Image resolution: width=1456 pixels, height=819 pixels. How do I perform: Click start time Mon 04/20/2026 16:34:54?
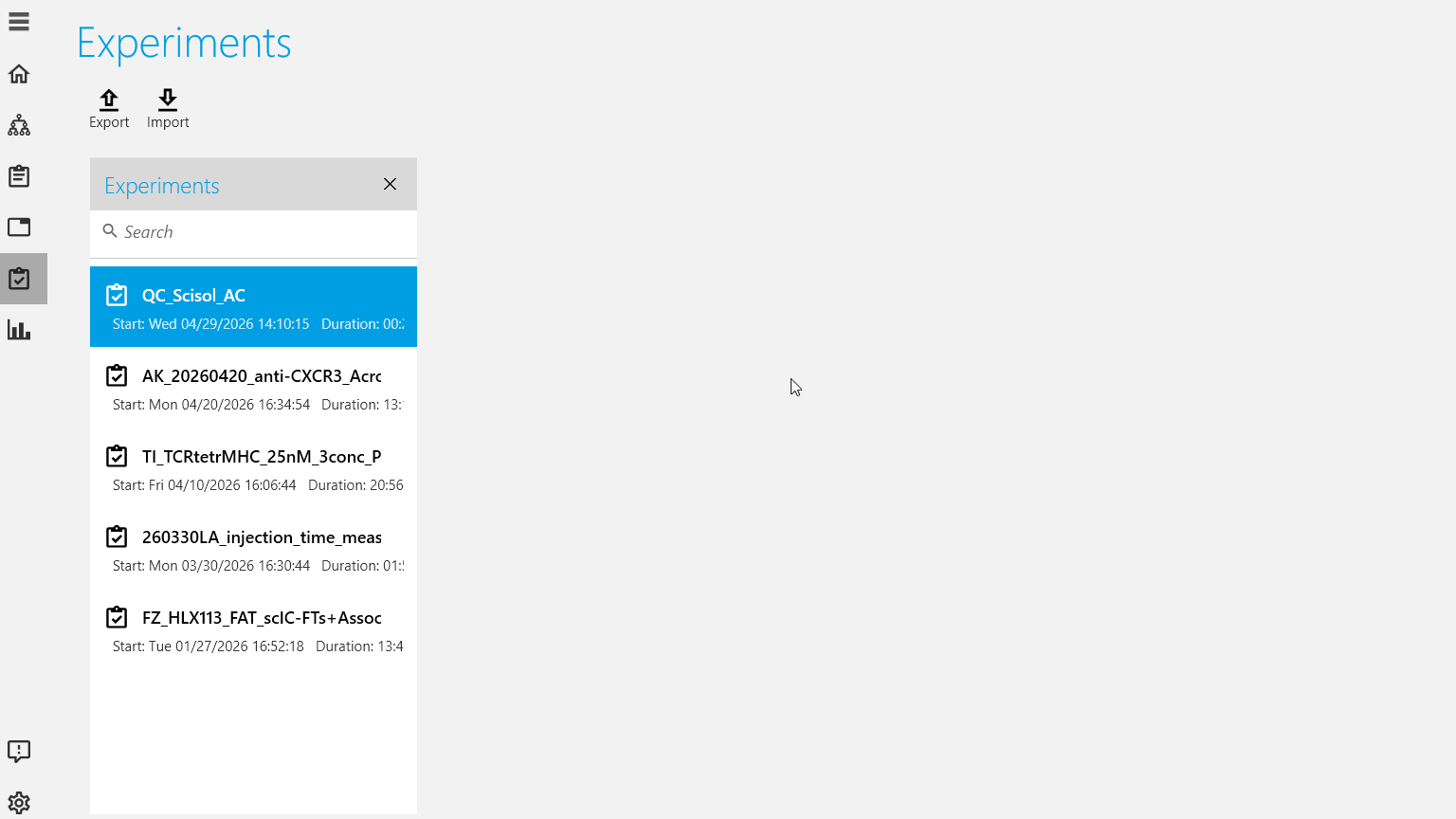[211, 405]
